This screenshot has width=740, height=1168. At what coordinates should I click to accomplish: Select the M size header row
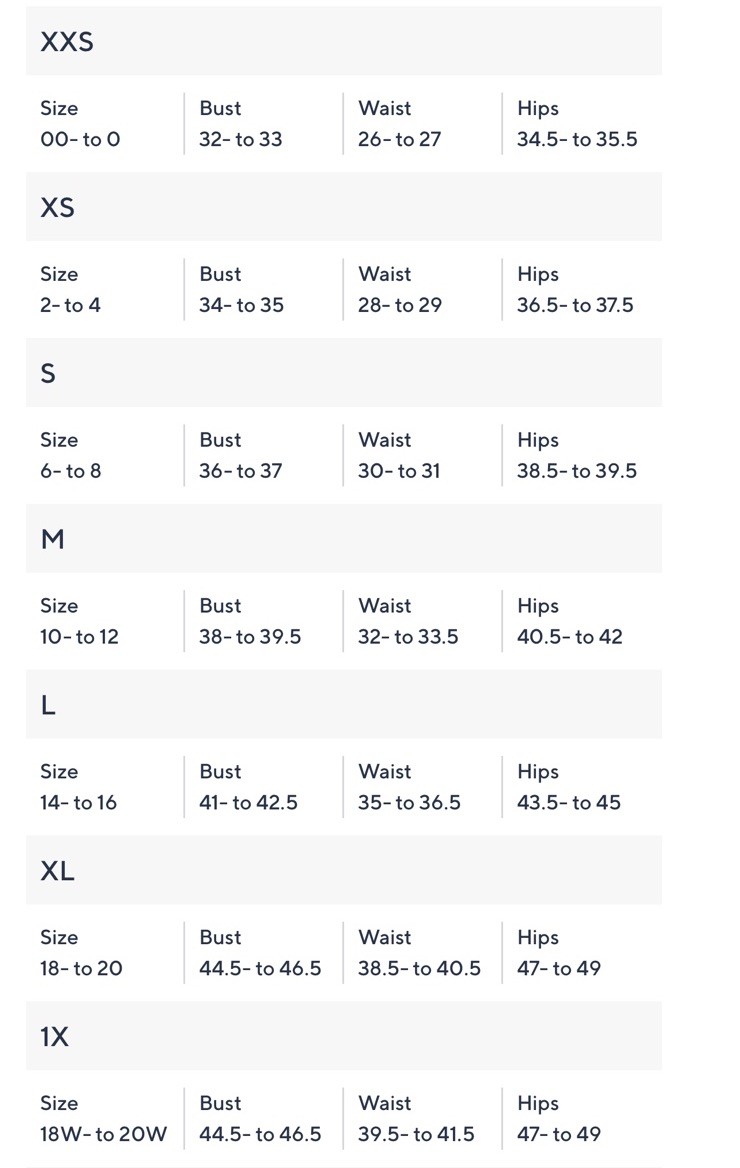(x=344, y=539)
